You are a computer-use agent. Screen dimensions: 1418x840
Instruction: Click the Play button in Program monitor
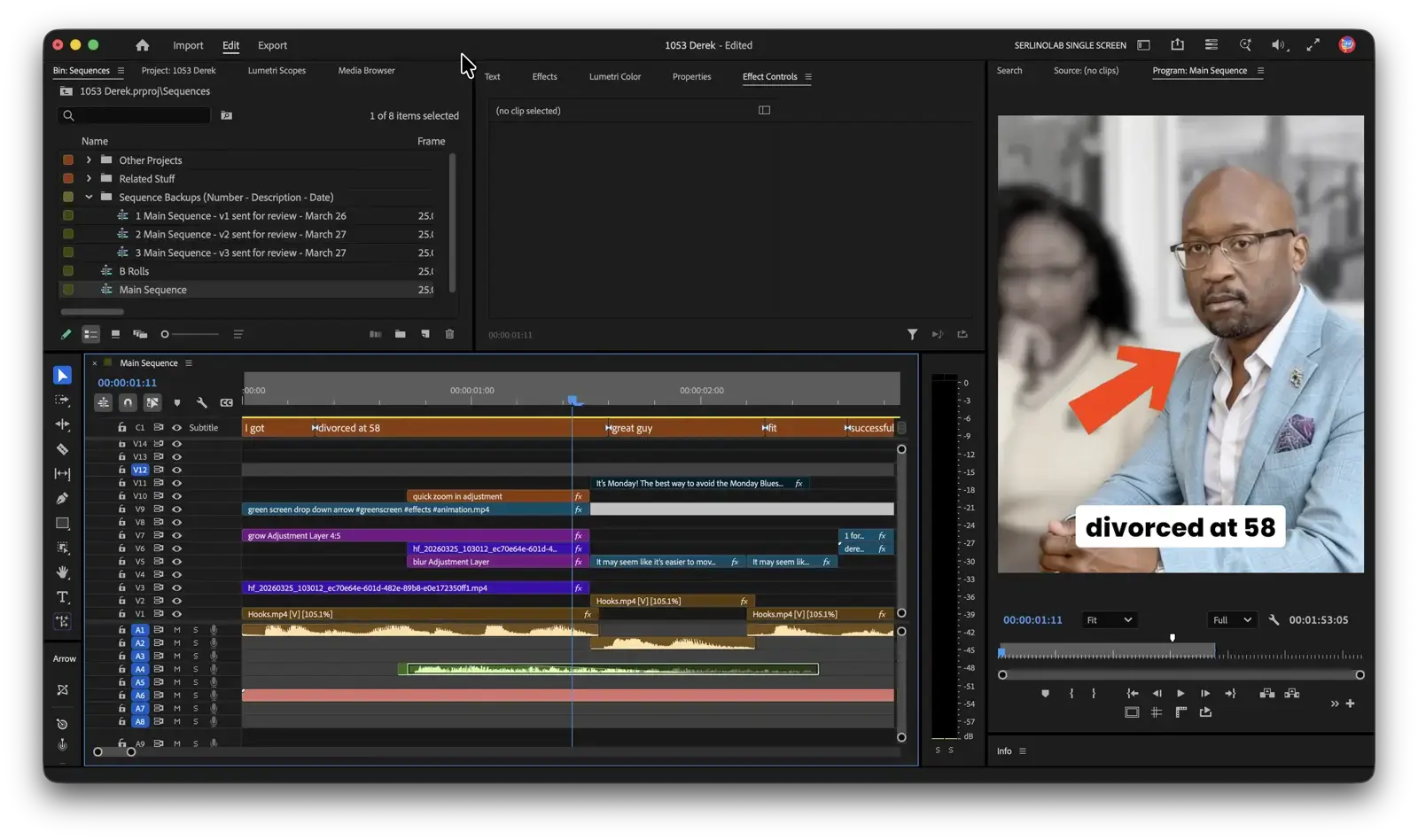pyautogui.click(x=1180, y=694)
